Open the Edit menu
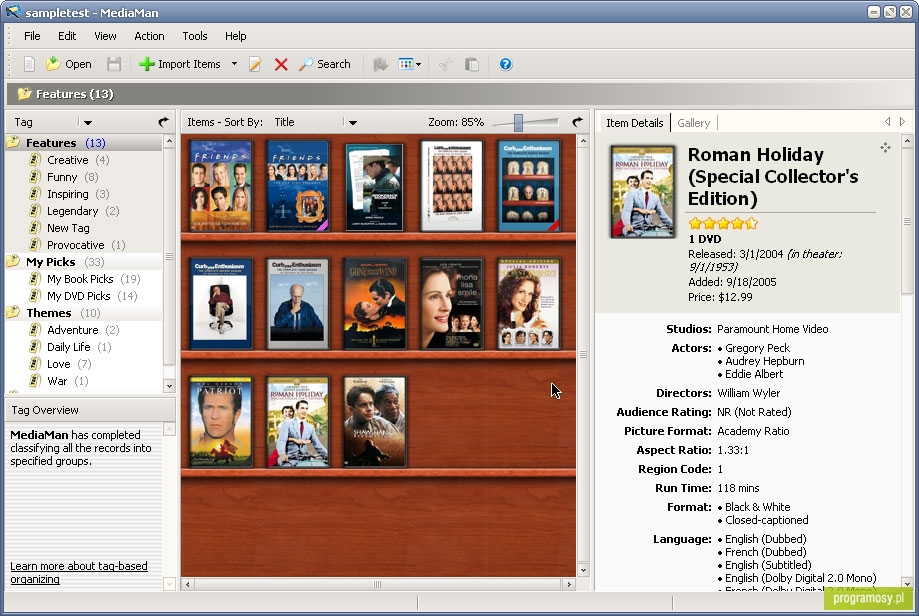This screenshot has height=616, width=919. click(x=67, y=36)
